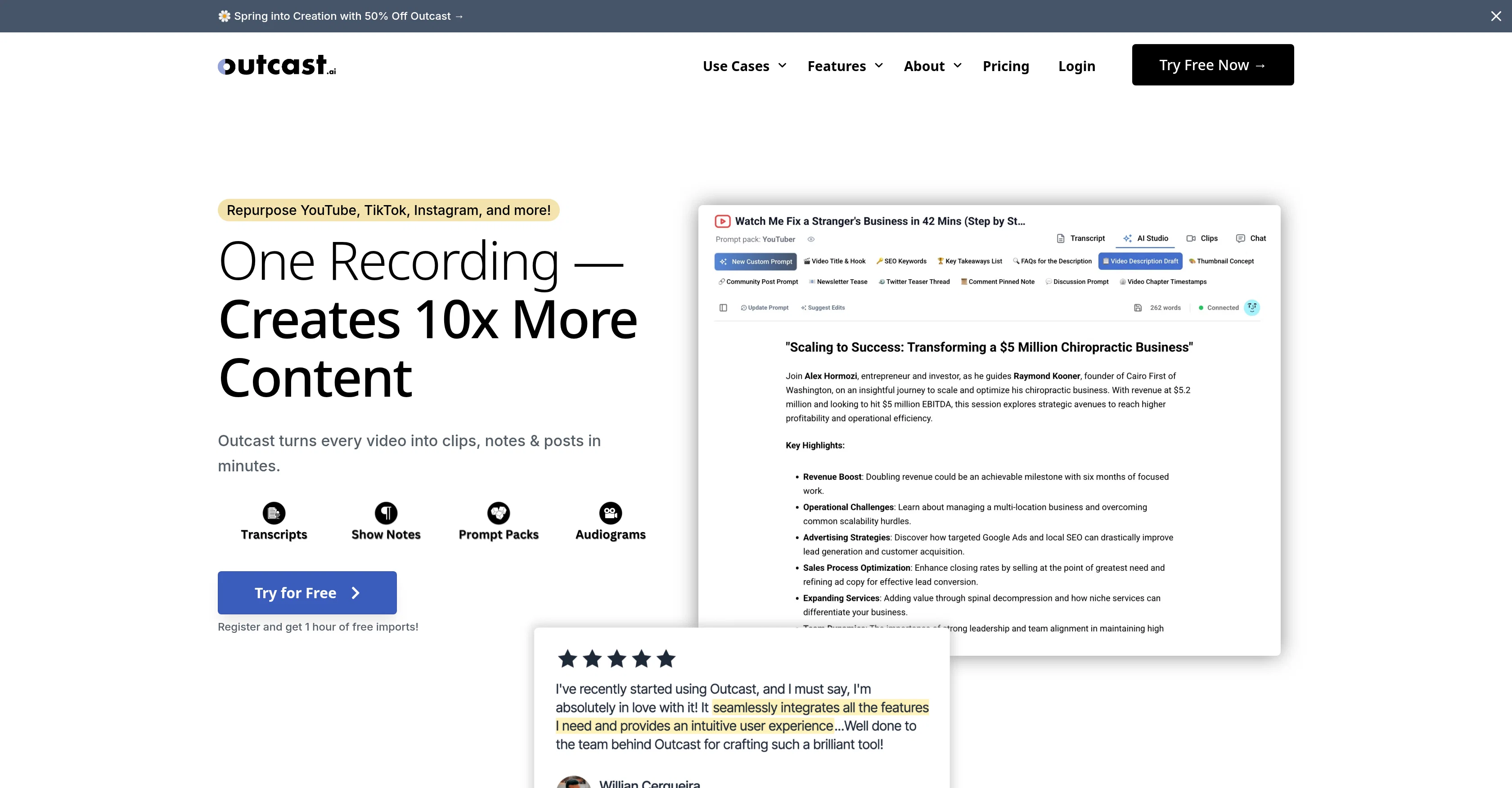Open the Chat tab
This screenshot has height=788, width=1512.
(x=1251, y=238)
